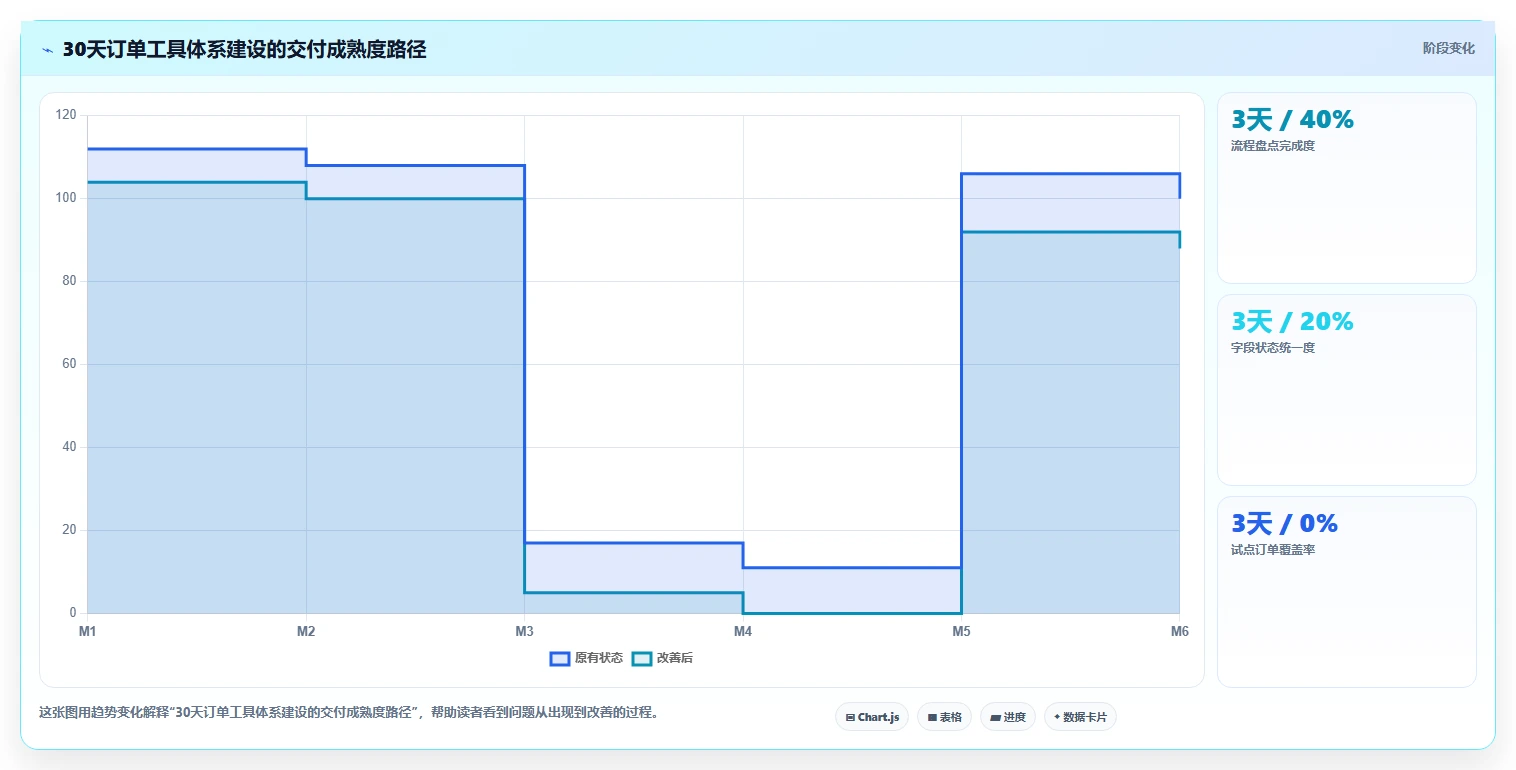The height and width of the screenshot is (770, 1516).
Task: Click the M2 x-axis label
Action: click(306, 631)
